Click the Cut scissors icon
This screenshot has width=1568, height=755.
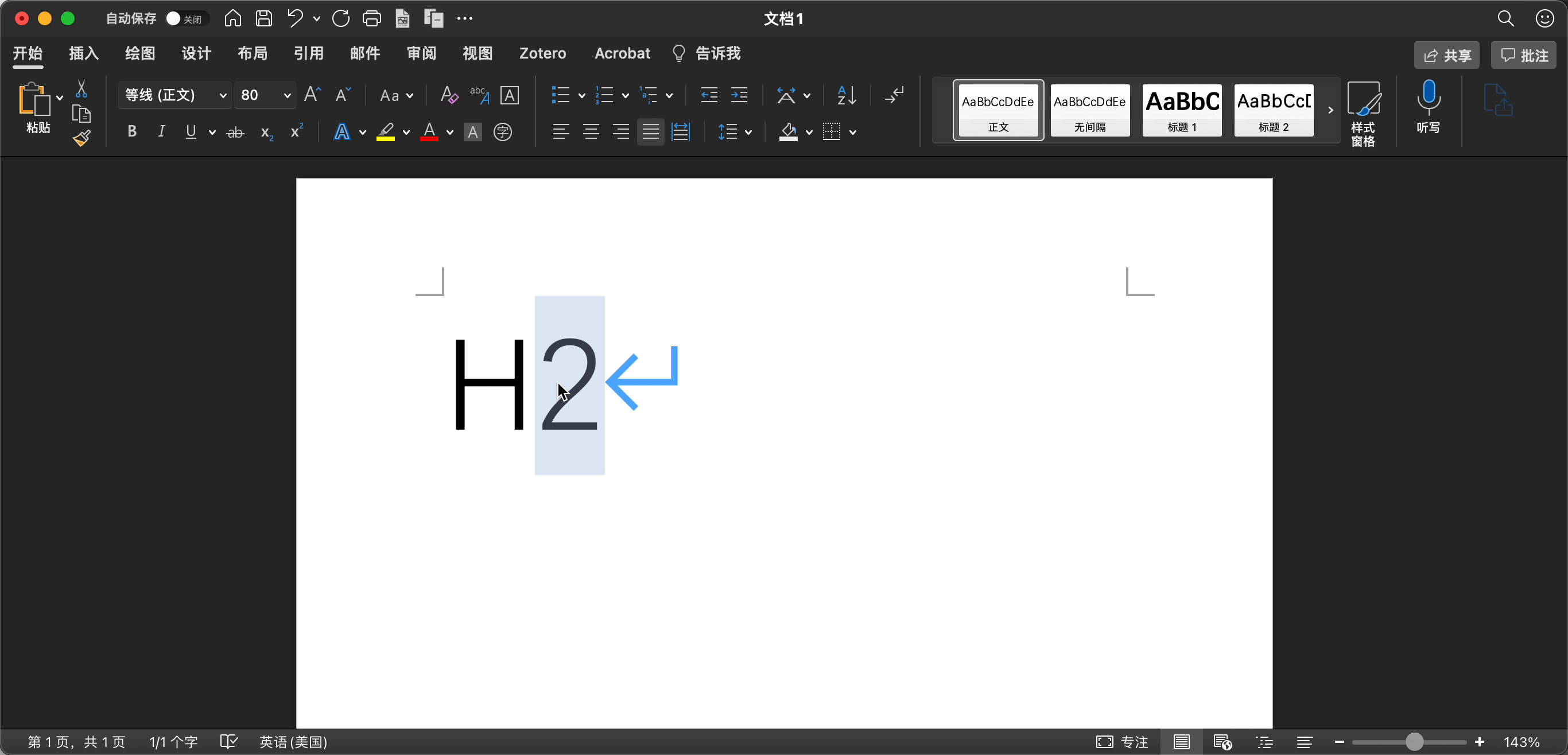[81, 89]
